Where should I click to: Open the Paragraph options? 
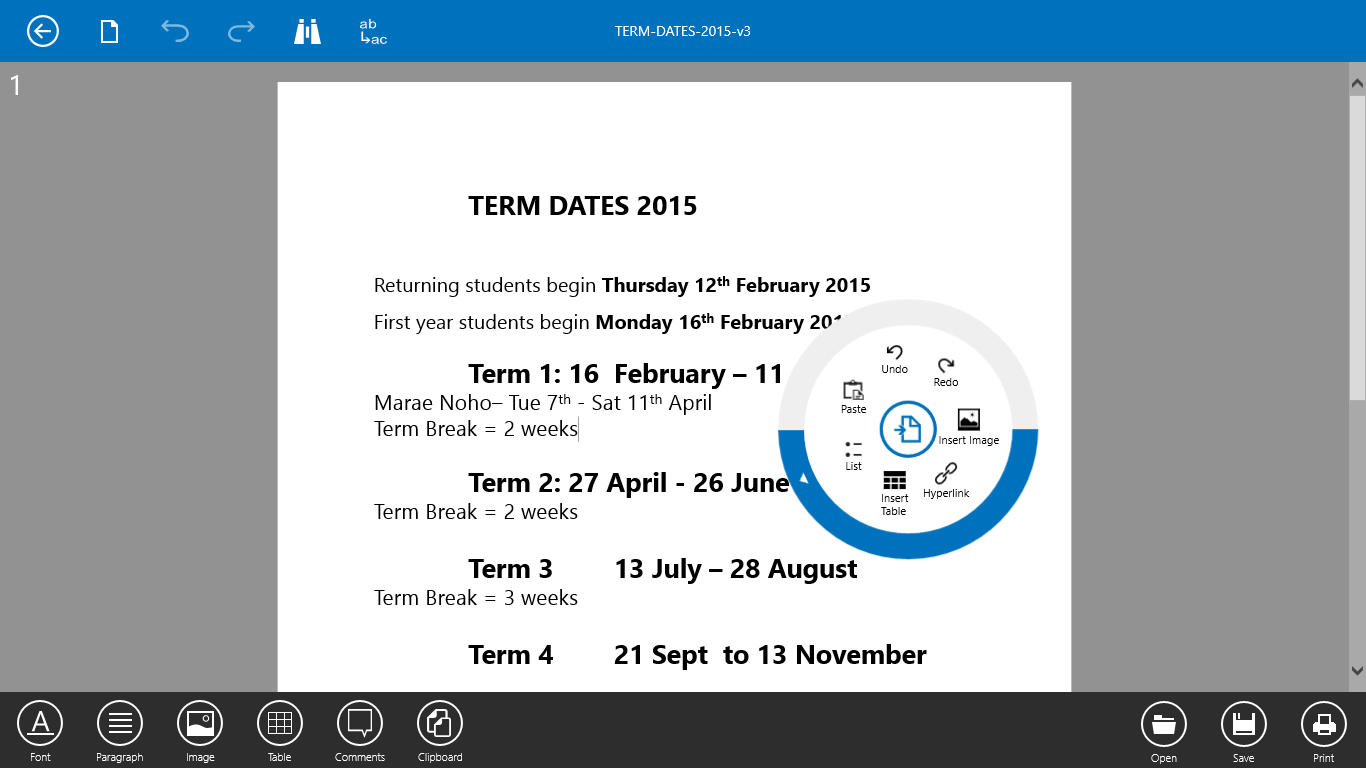pos(120,732)
